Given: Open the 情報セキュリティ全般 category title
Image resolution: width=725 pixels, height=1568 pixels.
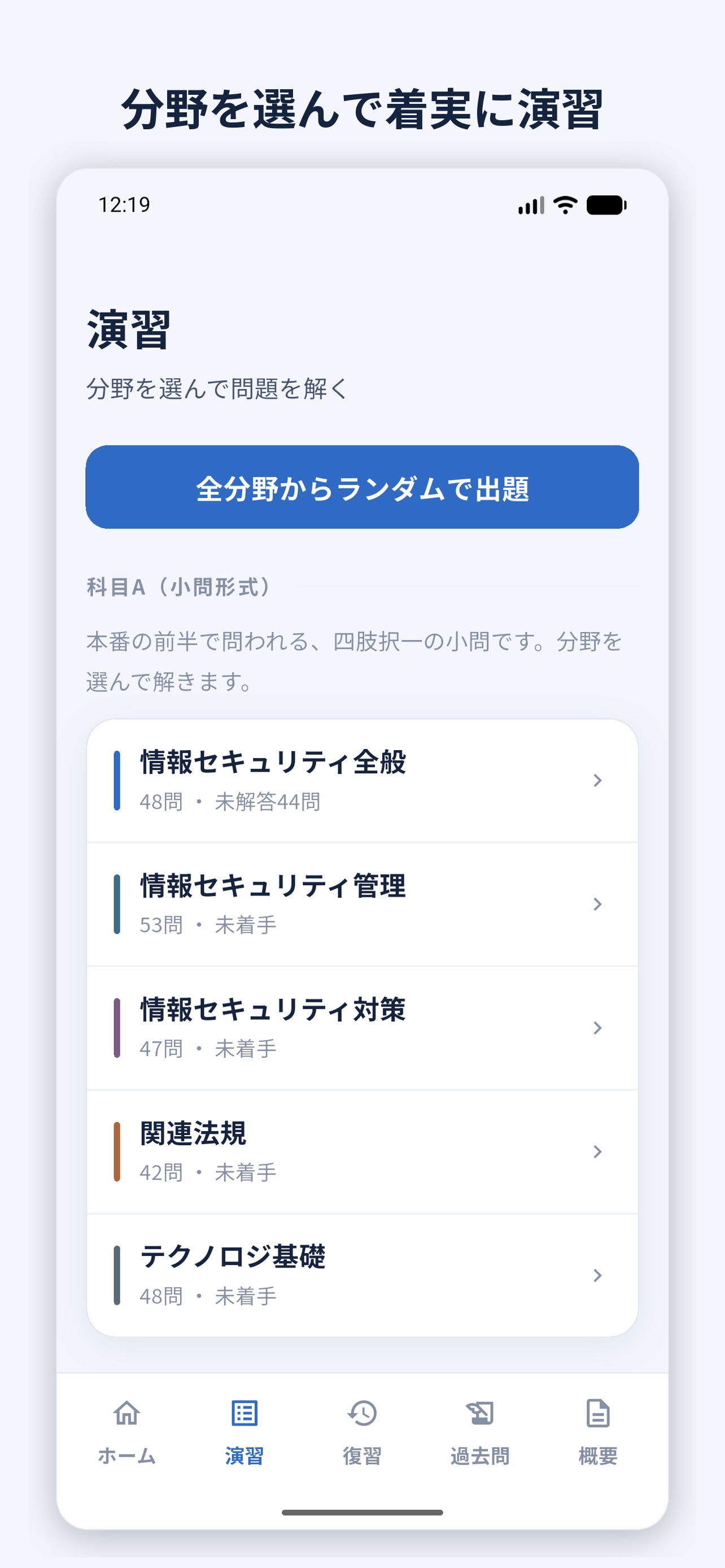Looking at the screenshot, I should (273, 761).
